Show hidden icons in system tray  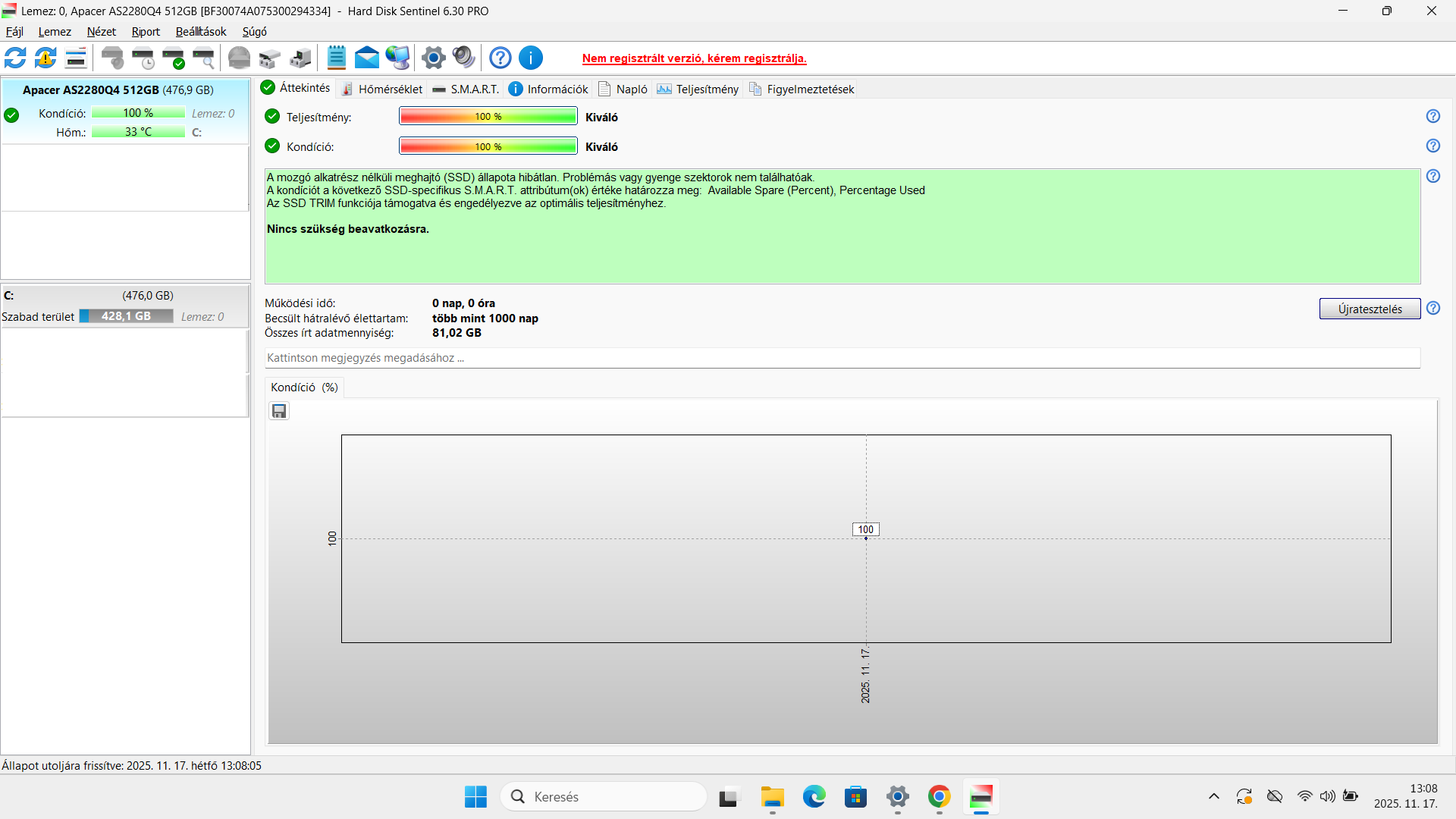(1213, 796)
